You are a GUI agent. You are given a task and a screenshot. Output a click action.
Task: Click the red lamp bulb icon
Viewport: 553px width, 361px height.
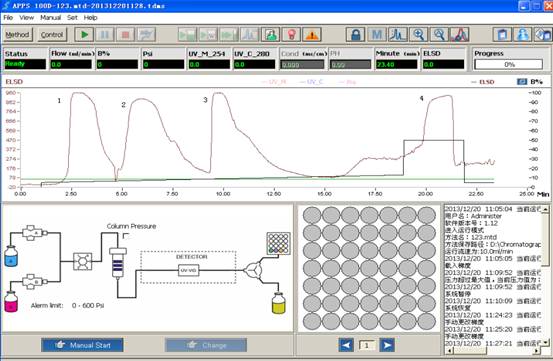(x=291, y=35)
